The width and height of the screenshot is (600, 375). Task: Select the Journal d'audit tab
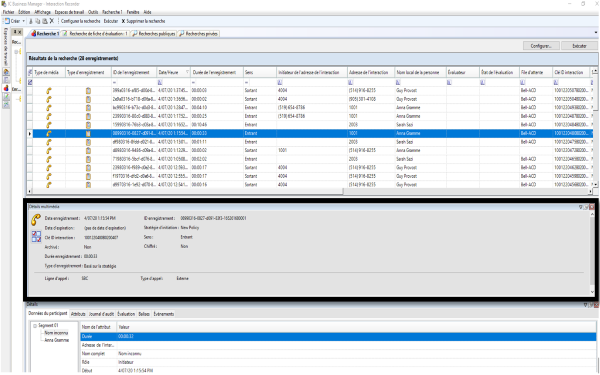101,314
